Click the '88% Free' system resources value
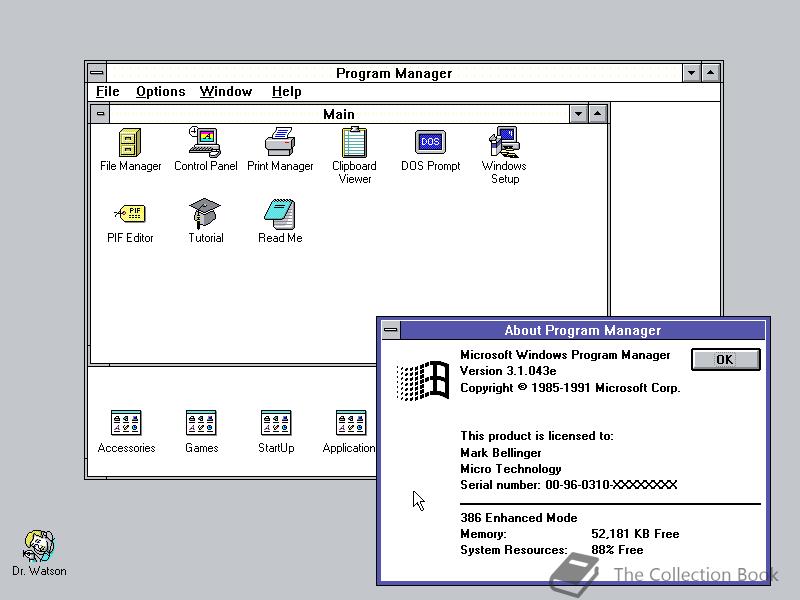This screenshot has height=600, width=800. coord(617,550)
